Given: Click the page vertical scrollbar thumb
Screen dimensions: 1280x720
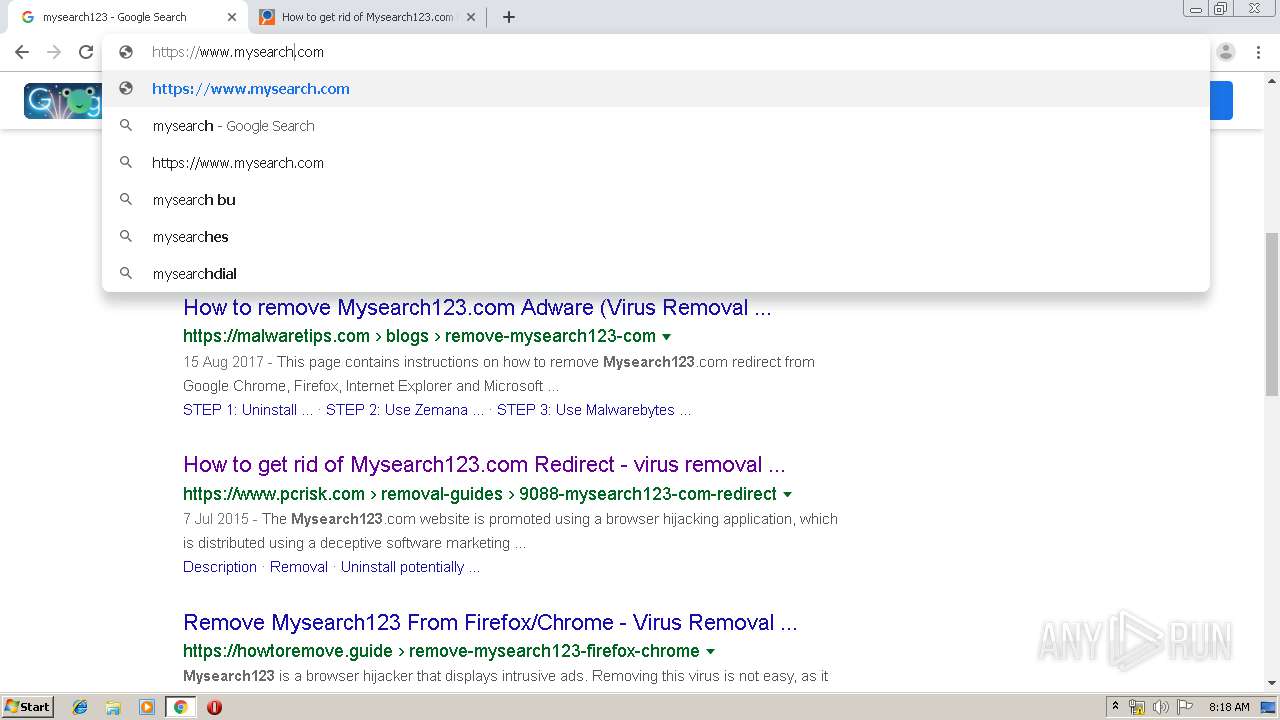Looking at the screenshot, I should pyautogui.click(x=1272, y=313).
